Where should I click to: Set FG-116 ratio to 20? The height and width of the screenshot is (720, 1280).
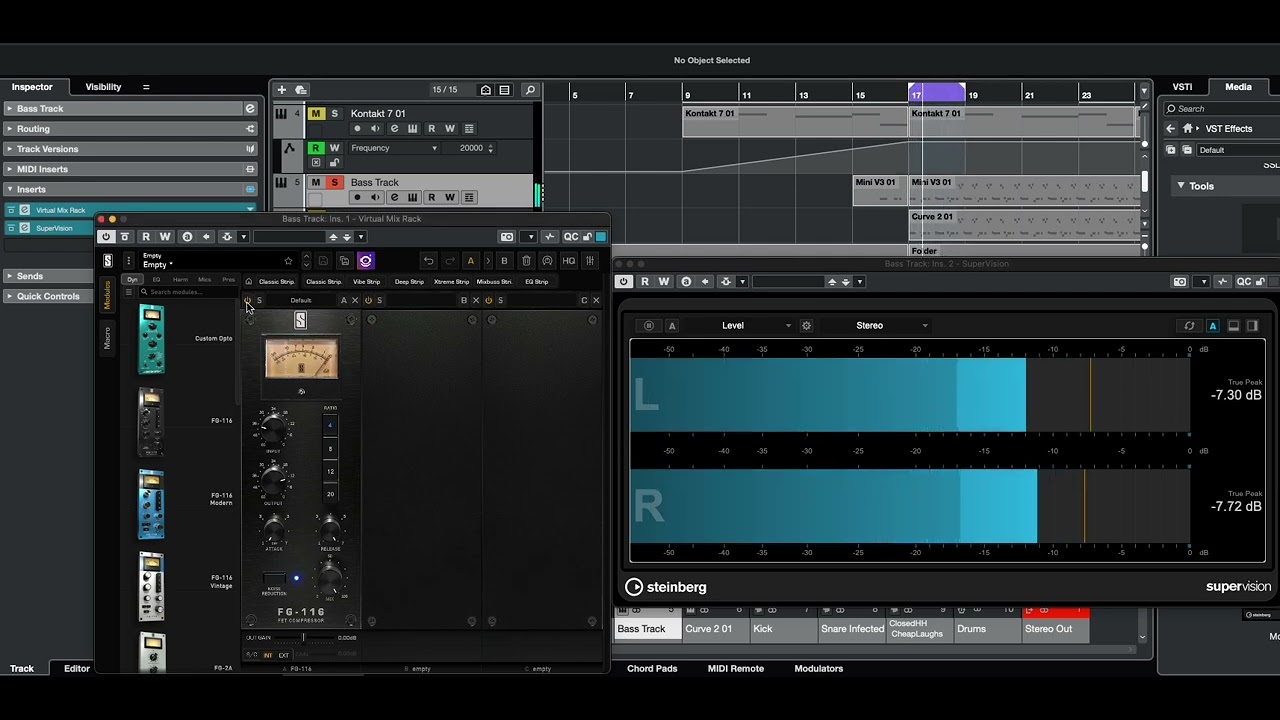point(330,494)
